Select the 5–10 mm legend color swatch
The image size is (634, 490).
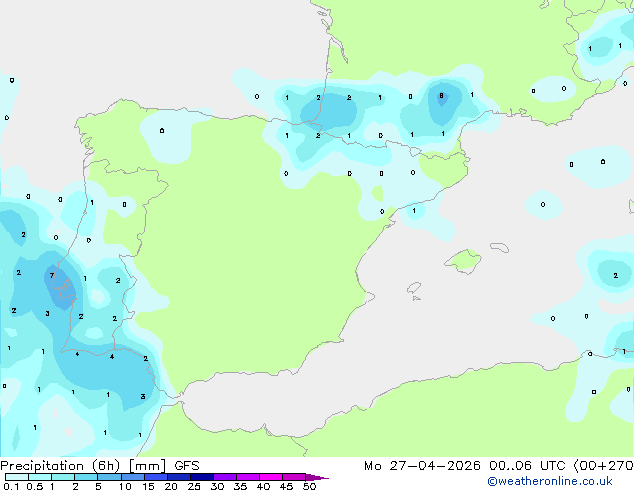[109, 477]
